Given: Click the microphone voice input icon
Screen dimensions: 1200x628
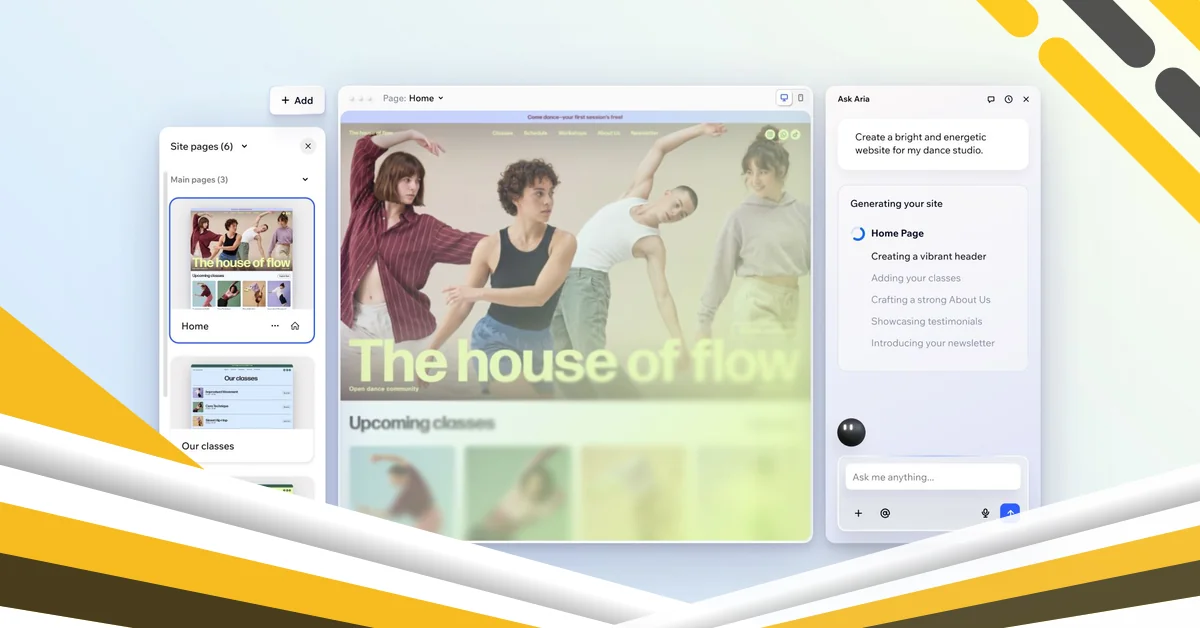Looking at the screenshot, I should (x=985, y=513).
